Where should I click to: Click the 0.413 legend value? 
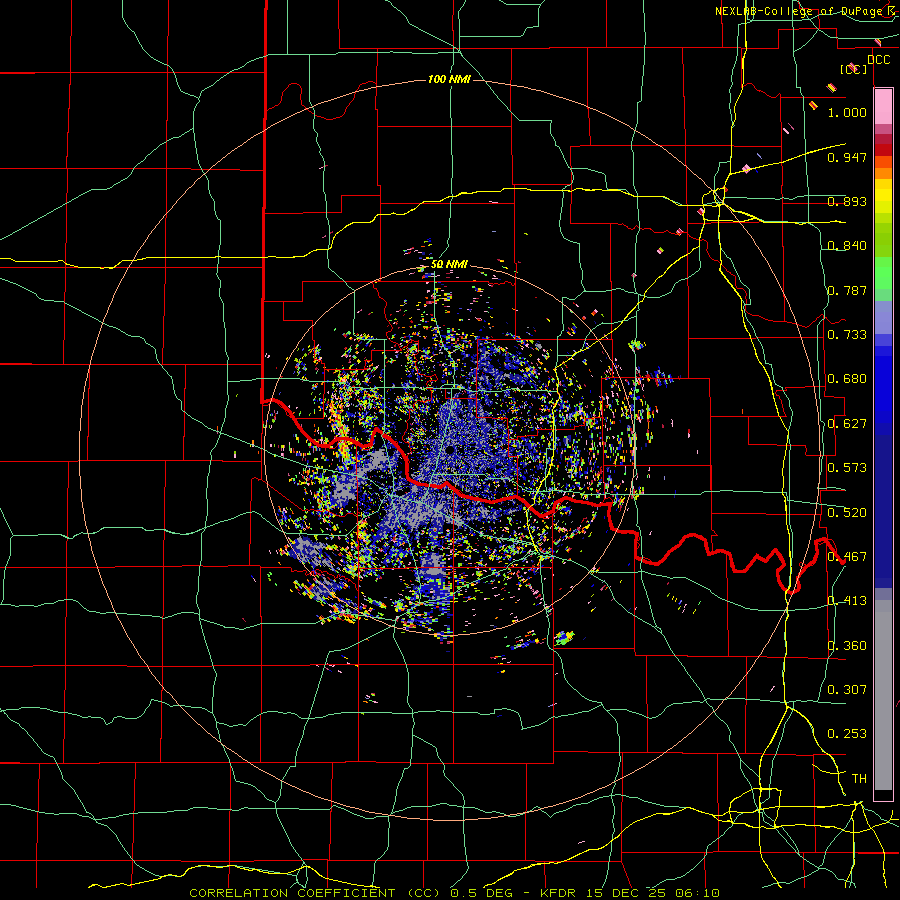847,601
